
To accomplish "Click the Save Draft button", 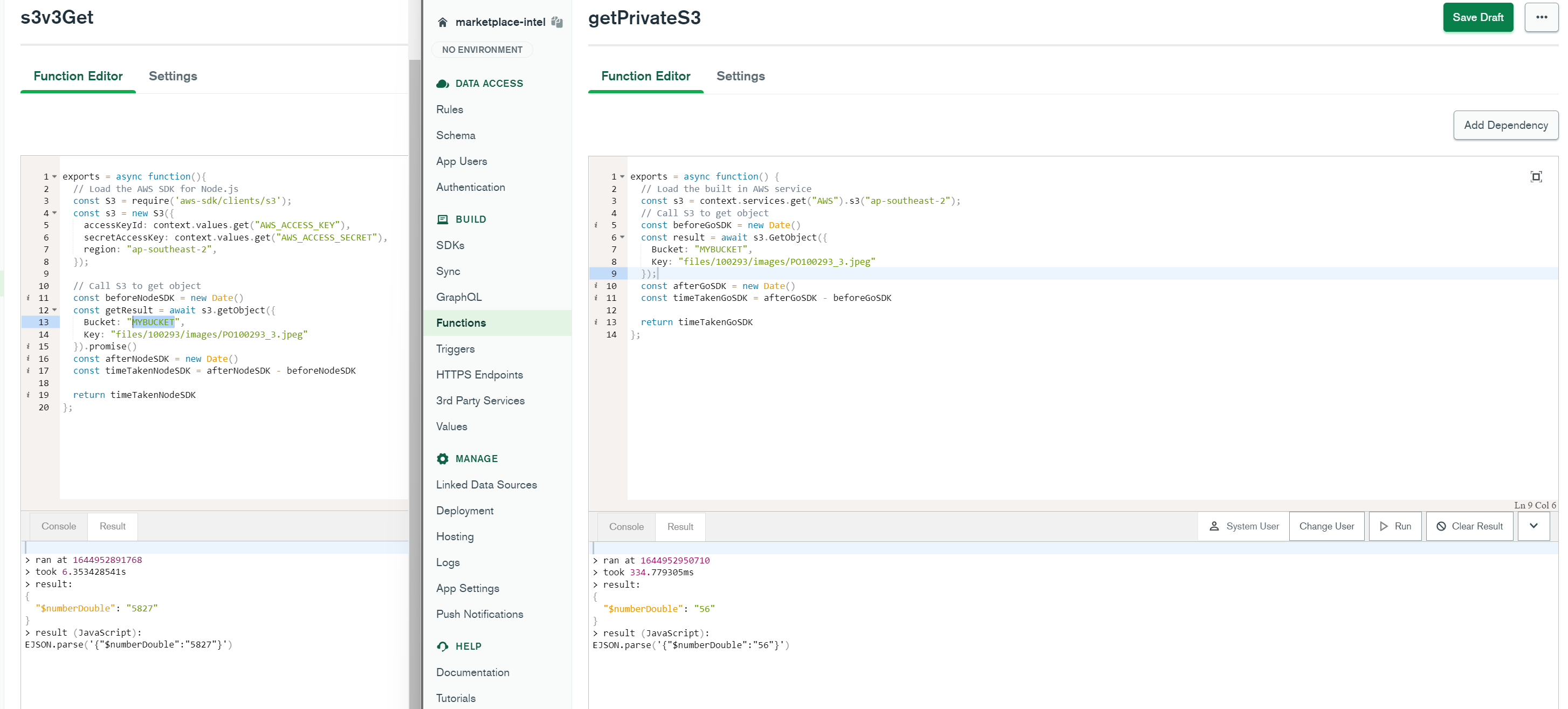I will pyautogui.click(x=1477, y=18).
